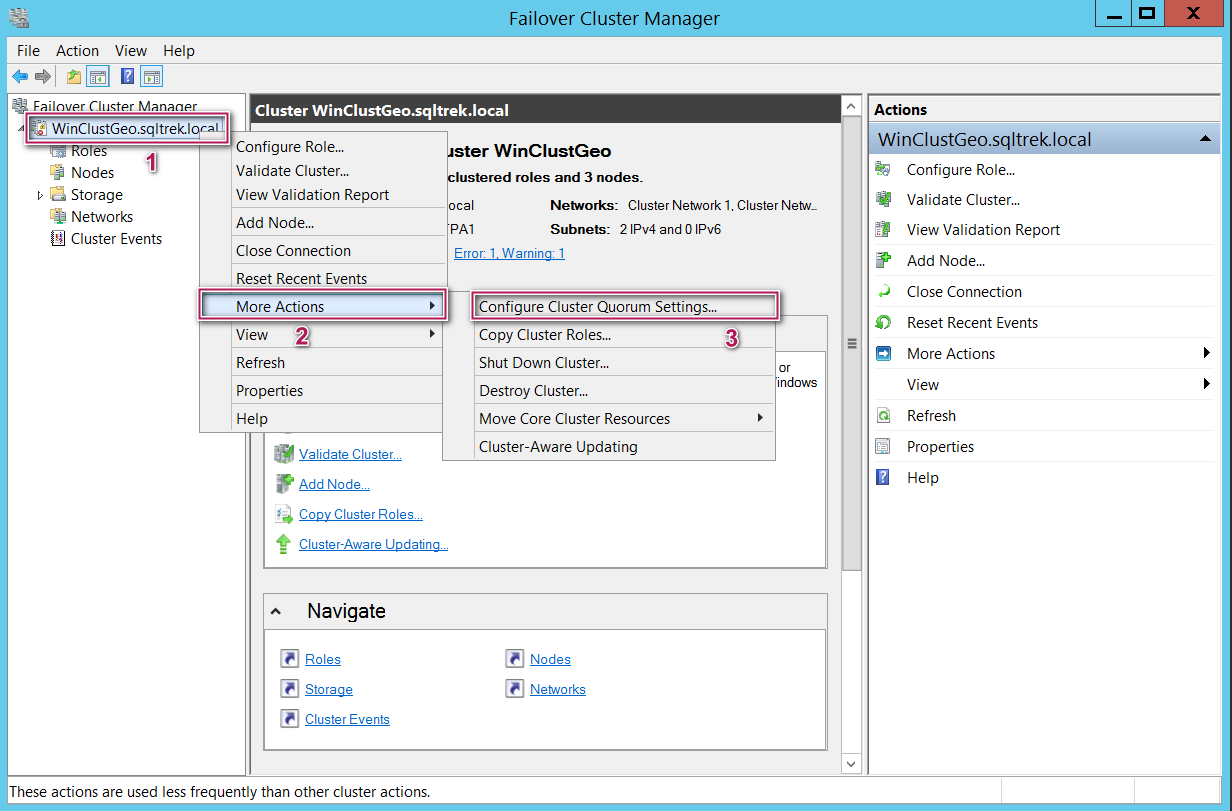Expand the Storage tree node arrow

[x=40, y=195]
